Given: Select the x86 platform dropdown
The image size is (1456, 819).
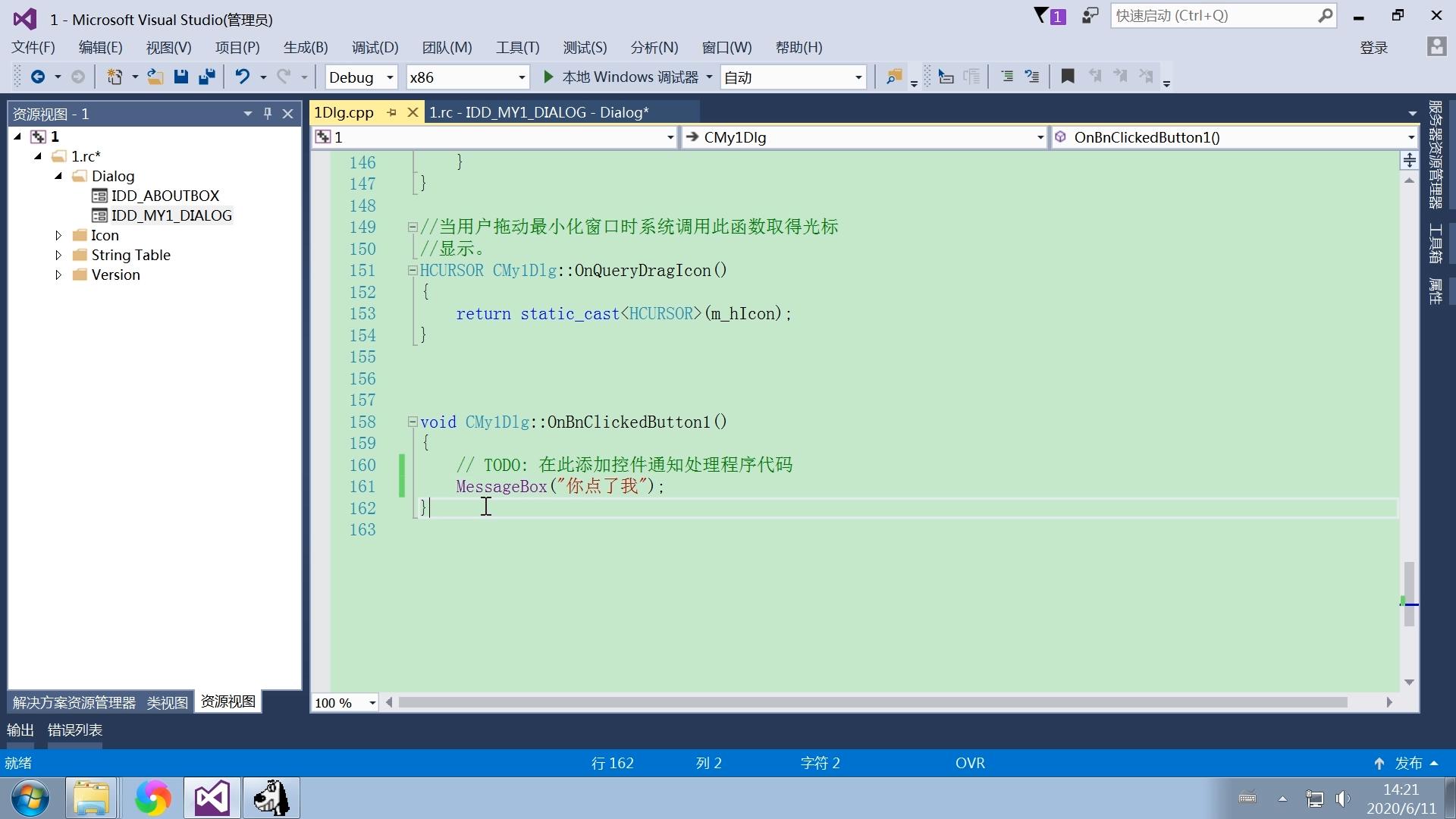Looking at the screenshot, I should 465,76.
